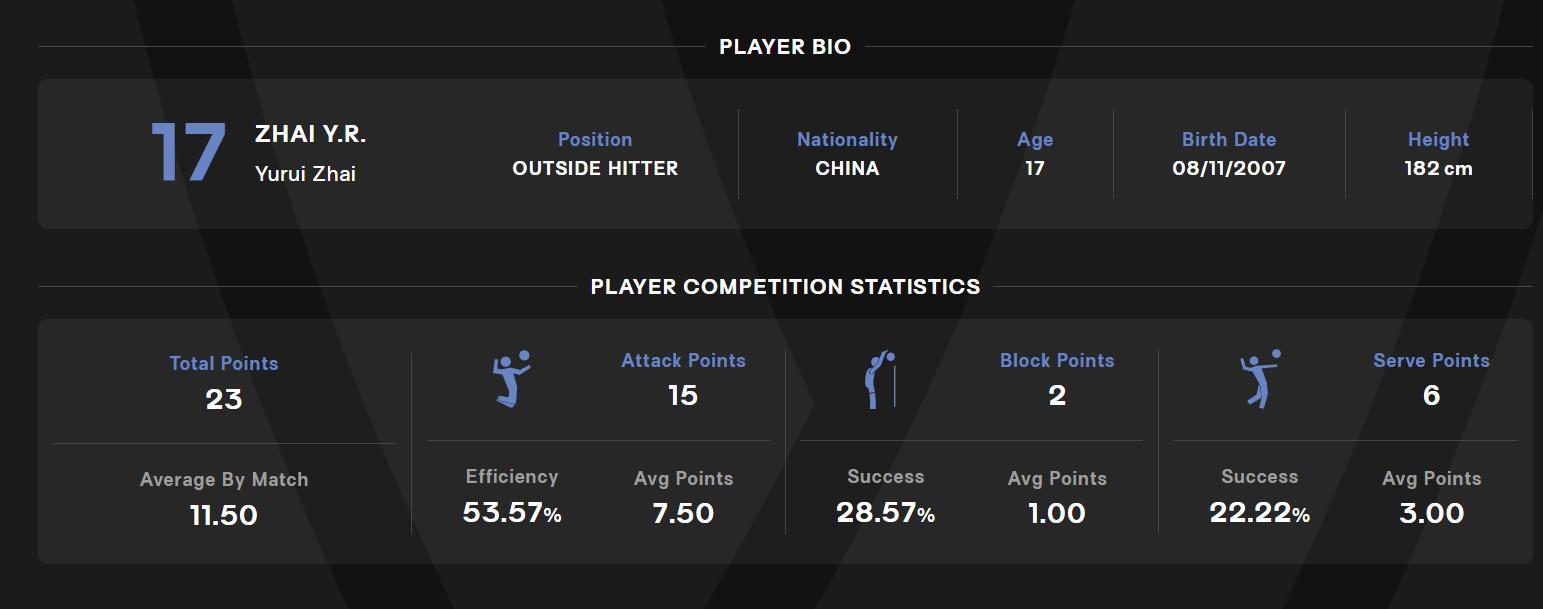The height and width of the screenshot is (609, 1543).
Task: Click the Attack Points heading
Action: tap(683, 361)
